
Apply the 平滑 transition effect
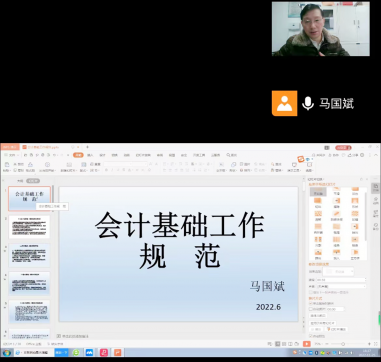coord(337,191)
